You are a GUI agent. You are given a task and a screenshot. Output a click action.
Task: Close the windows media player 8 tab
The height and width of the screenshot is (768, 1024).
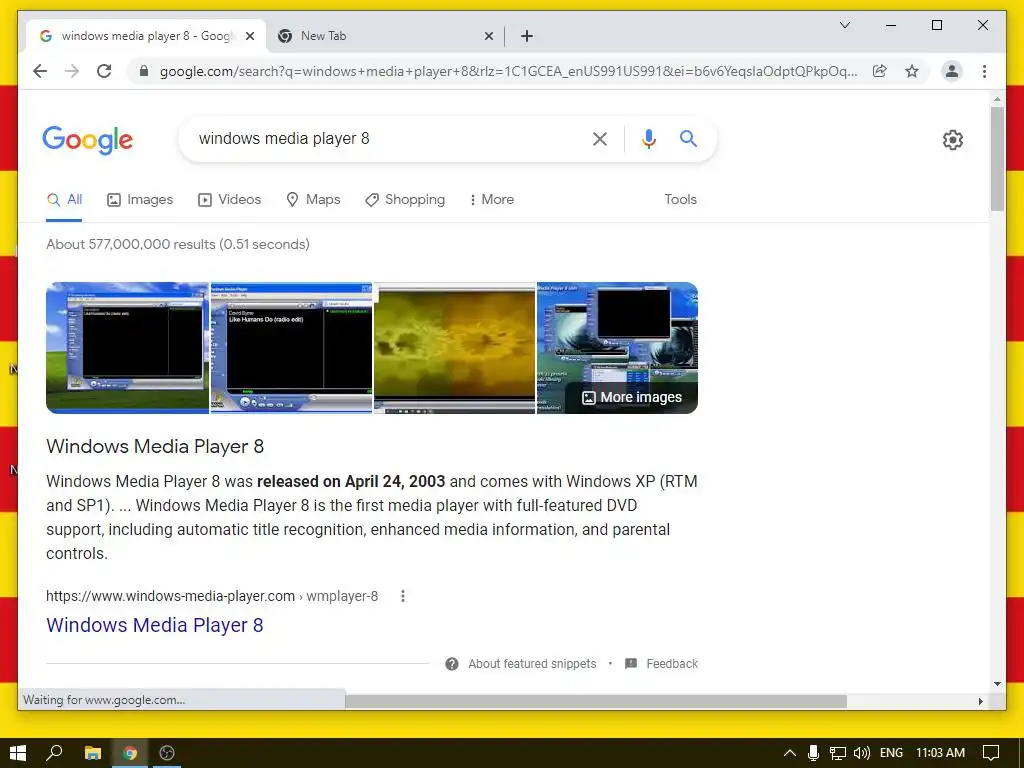click(x=249, y=37)
